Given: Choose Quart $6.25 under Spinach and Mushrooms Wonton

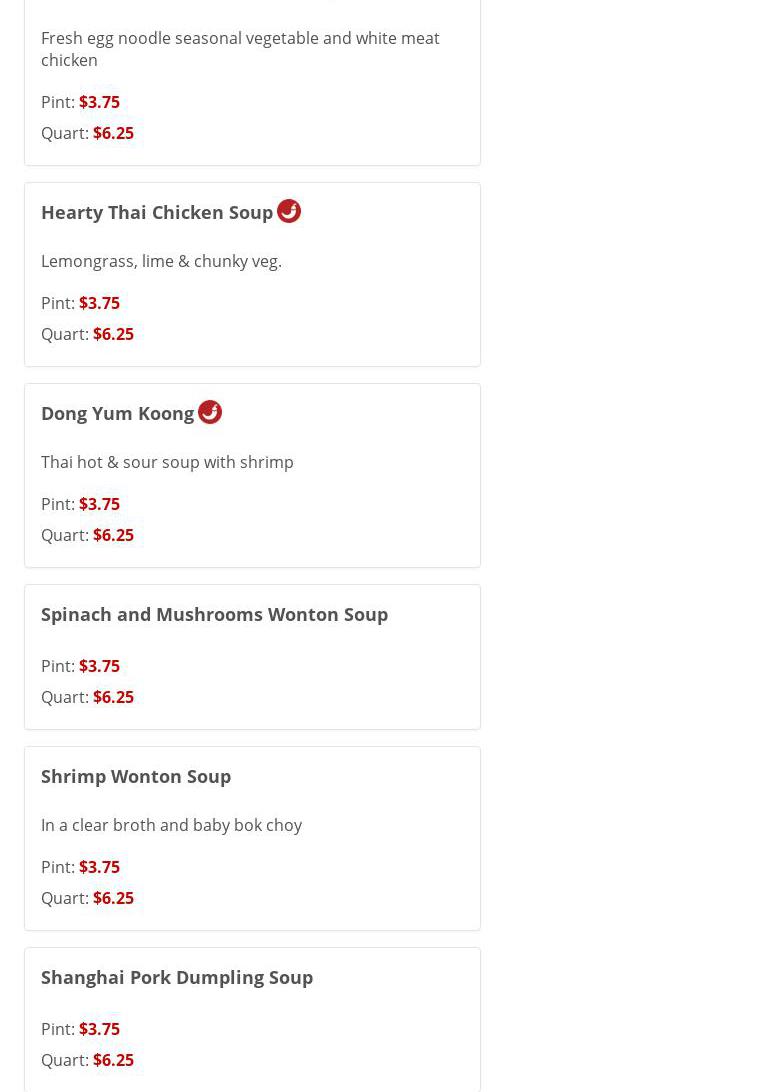Looking at the screenshot, I should click(113, 697).
